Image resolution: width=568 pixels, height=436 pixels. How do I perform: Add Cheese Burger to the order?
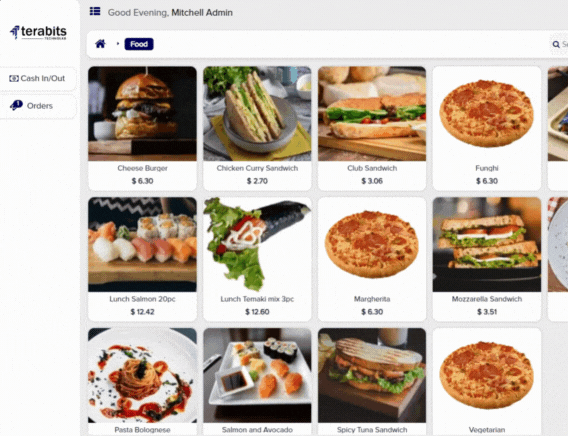pos(142,128)
